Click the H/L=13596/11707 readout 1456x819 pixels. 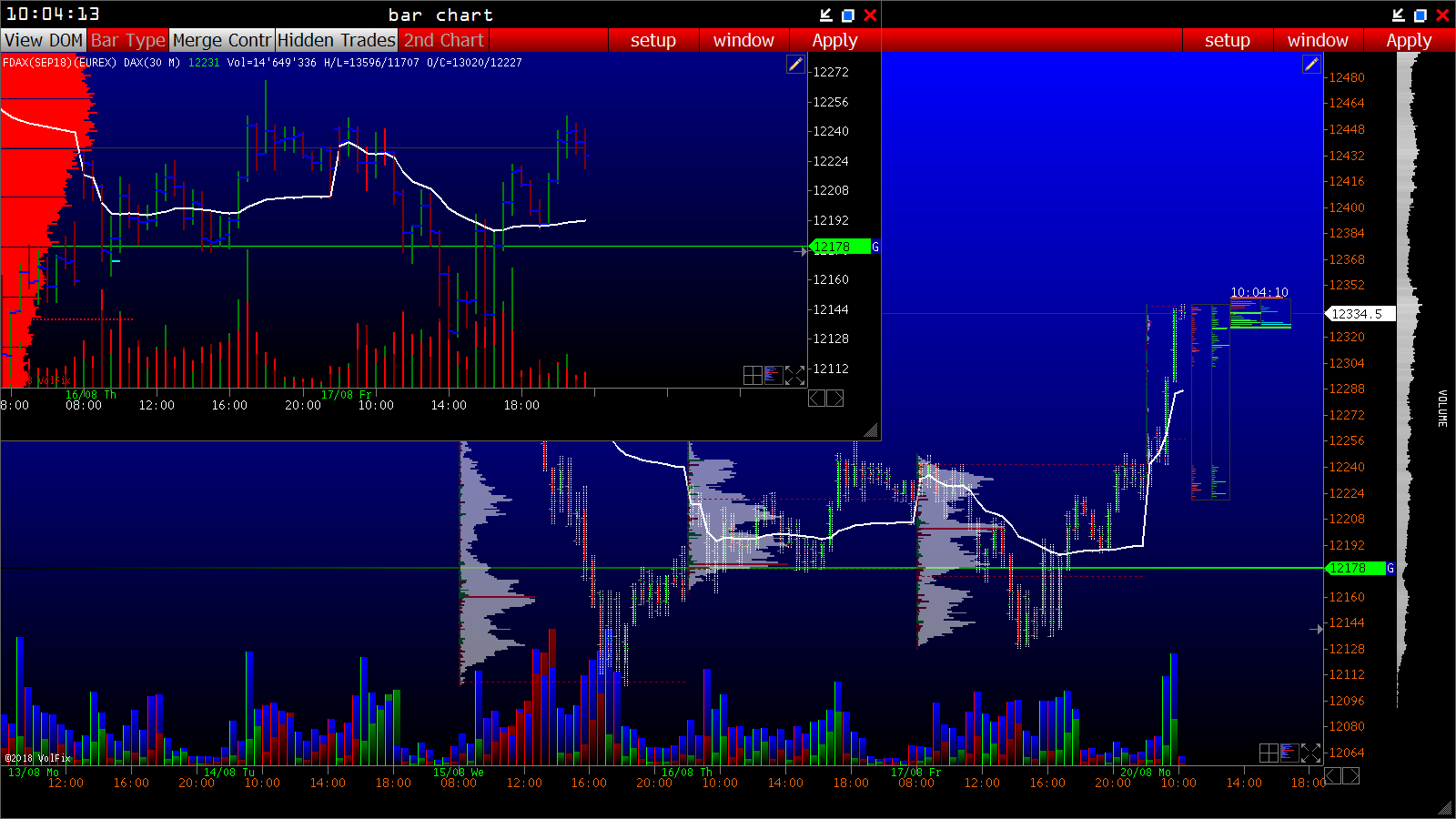tap(371, 63)
